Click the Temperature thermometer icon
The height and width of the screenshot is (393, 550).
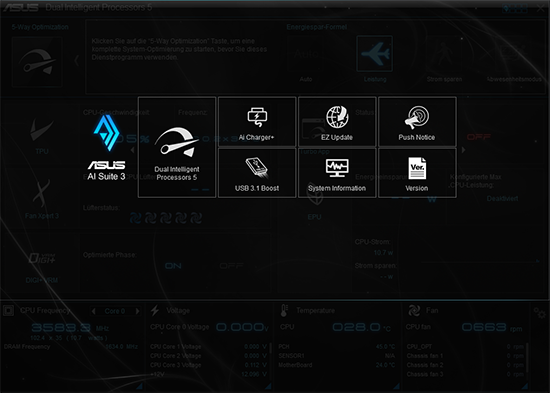[284, 311]
